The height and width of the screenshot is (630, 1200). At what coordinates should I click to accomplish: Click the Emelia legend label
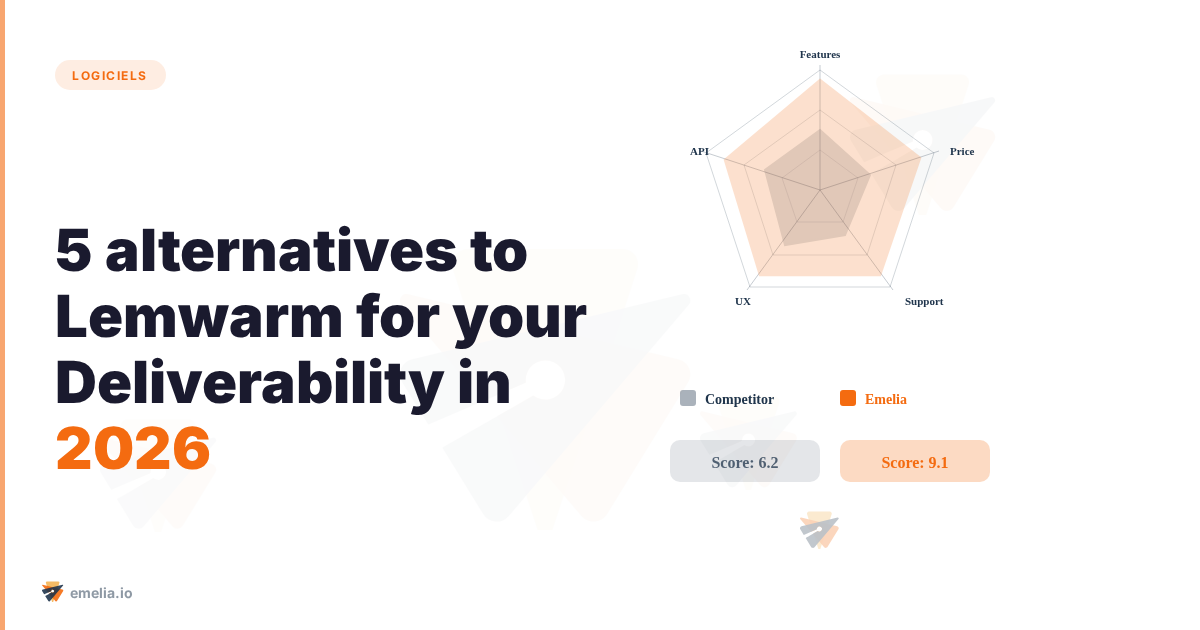(886, 399)
